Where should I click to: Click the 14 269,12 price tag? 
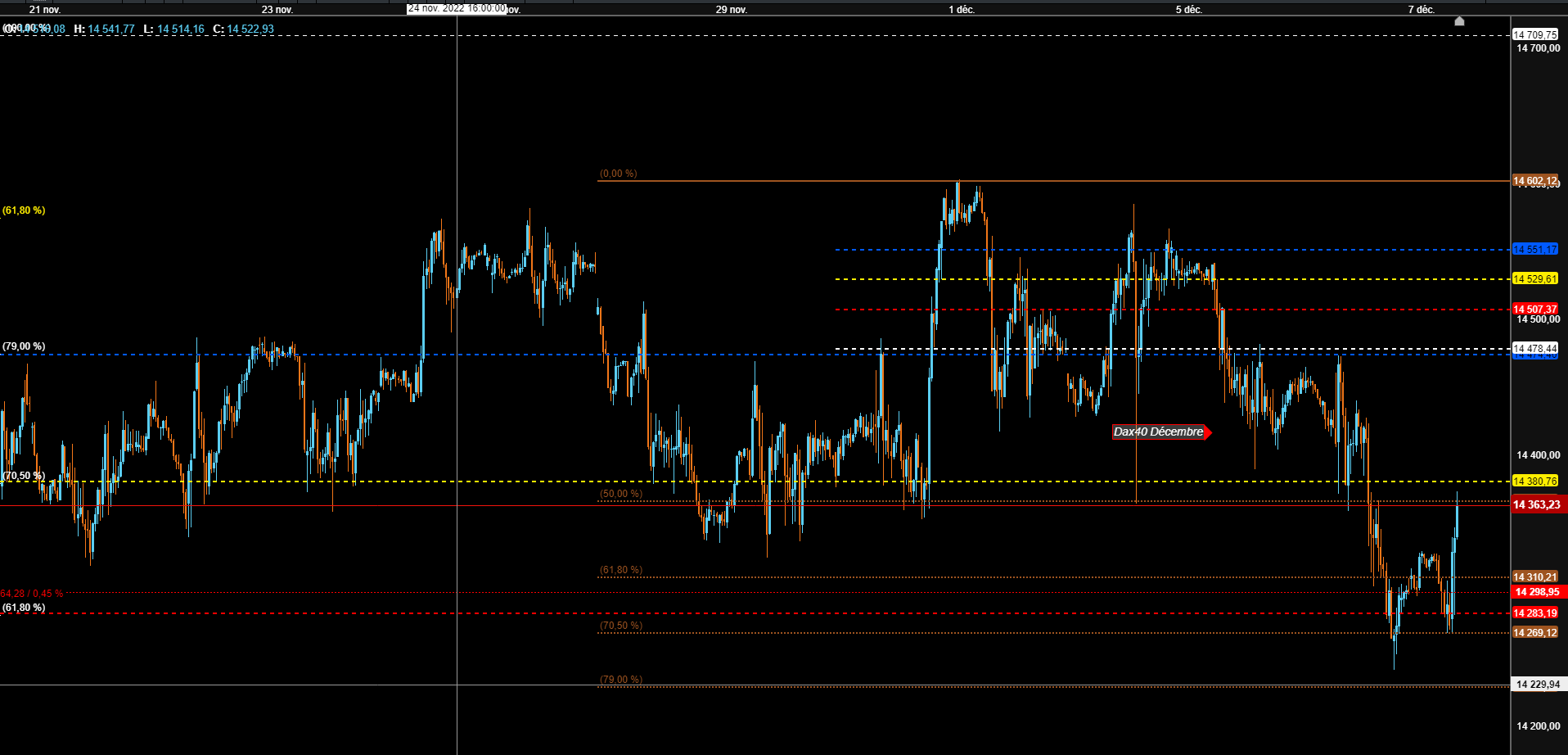1535,633
